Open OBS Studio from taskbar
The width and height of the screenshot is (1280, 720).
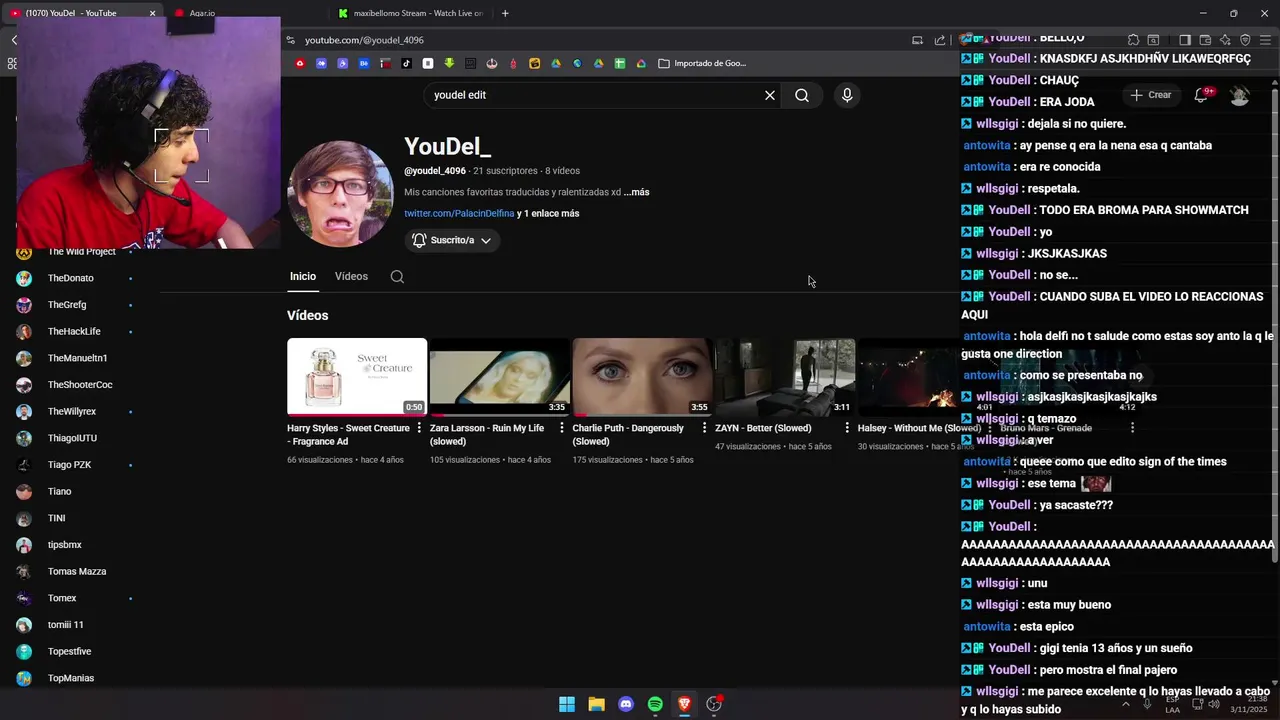(714, 704)
